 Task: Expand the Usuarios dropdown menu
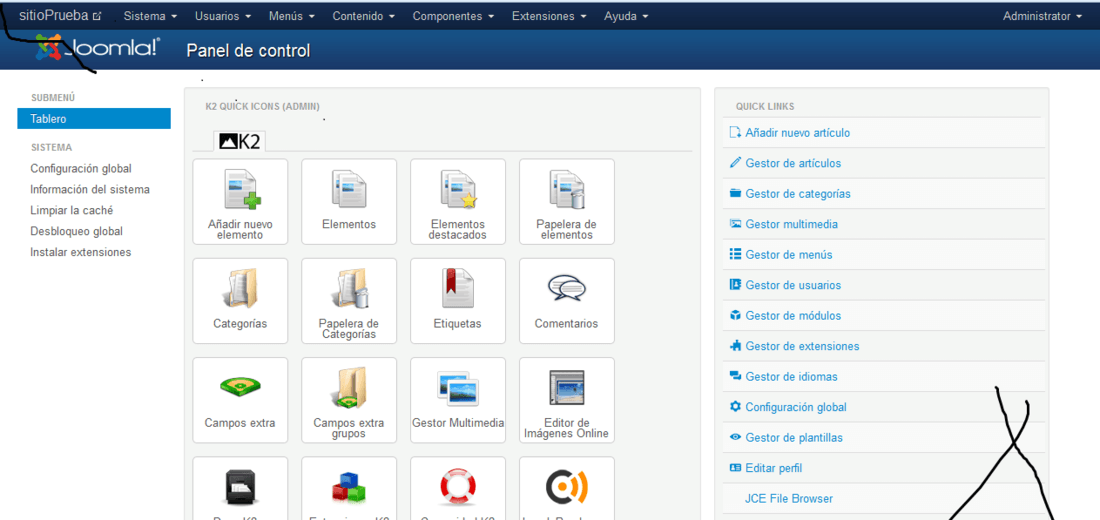(x=221, y=15)
